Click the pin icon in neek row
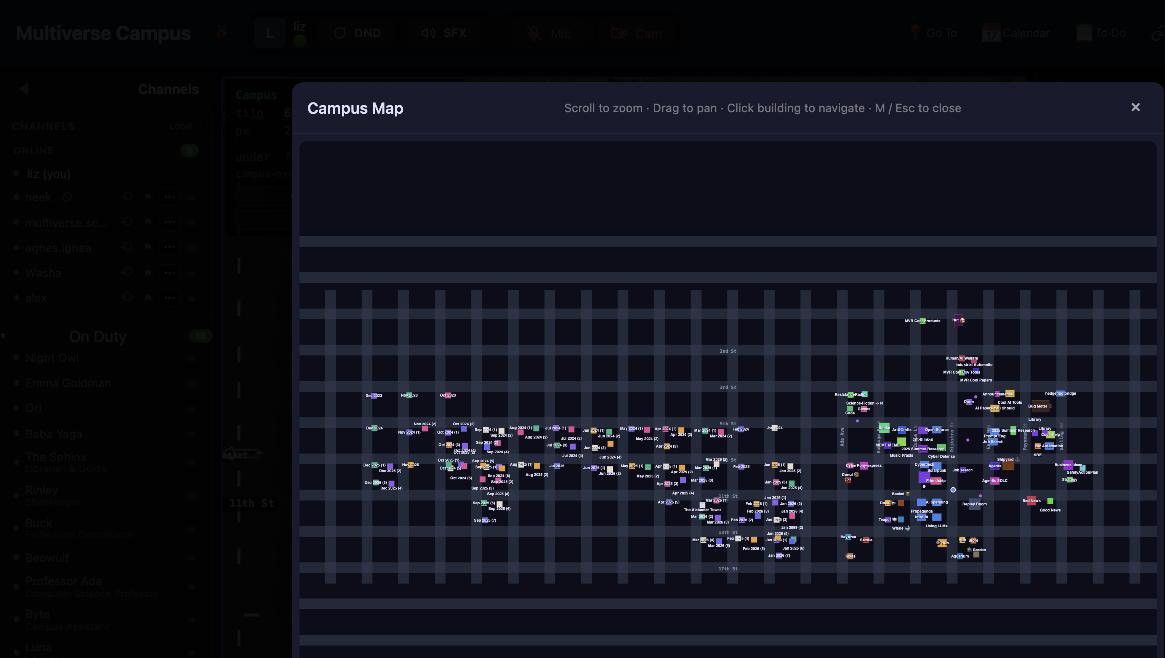The height and width of the screenshot is (658, 1165). click(148, 197)
